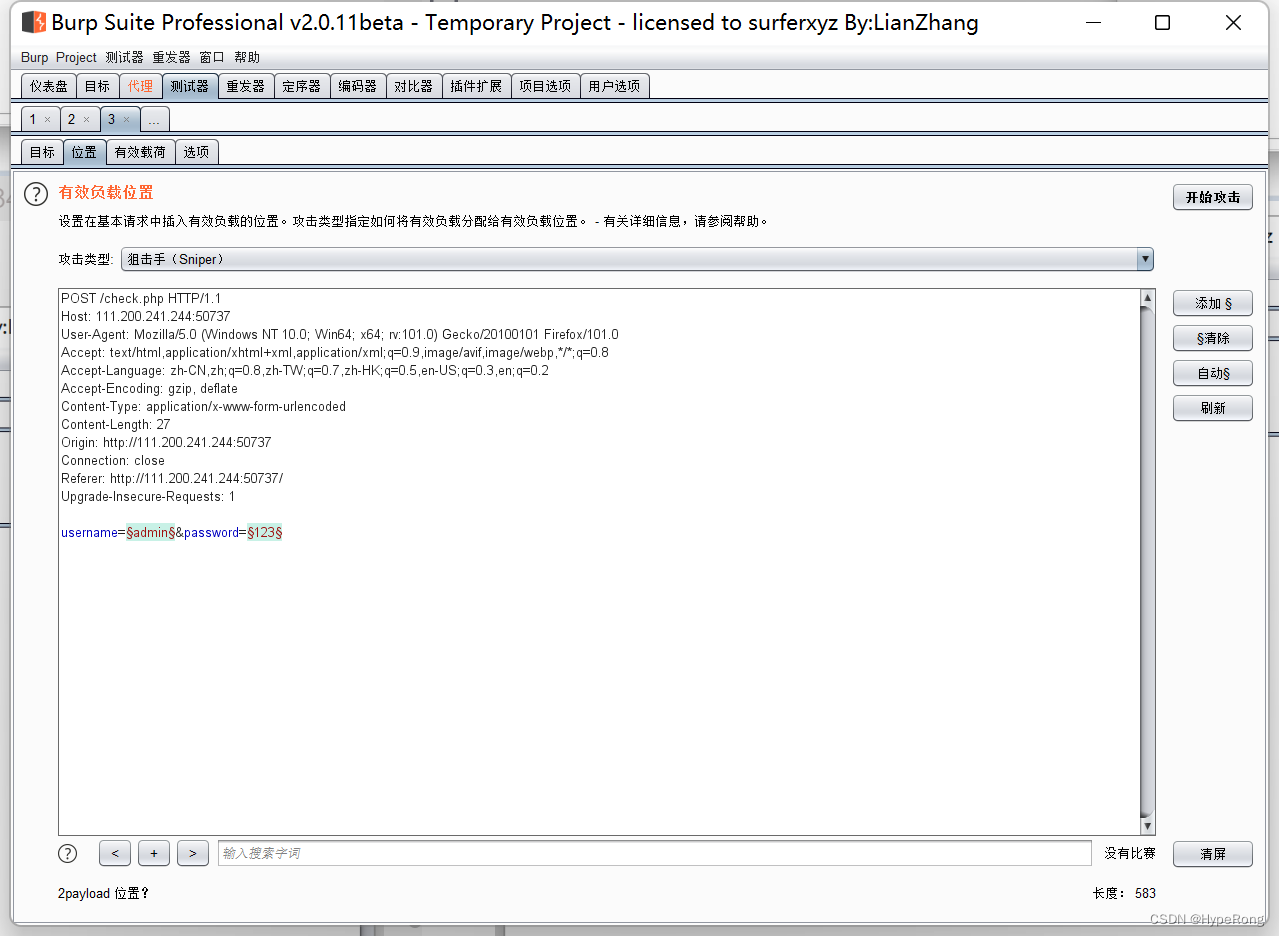Focus the 输入搜索字词 search field

[655, 853]
